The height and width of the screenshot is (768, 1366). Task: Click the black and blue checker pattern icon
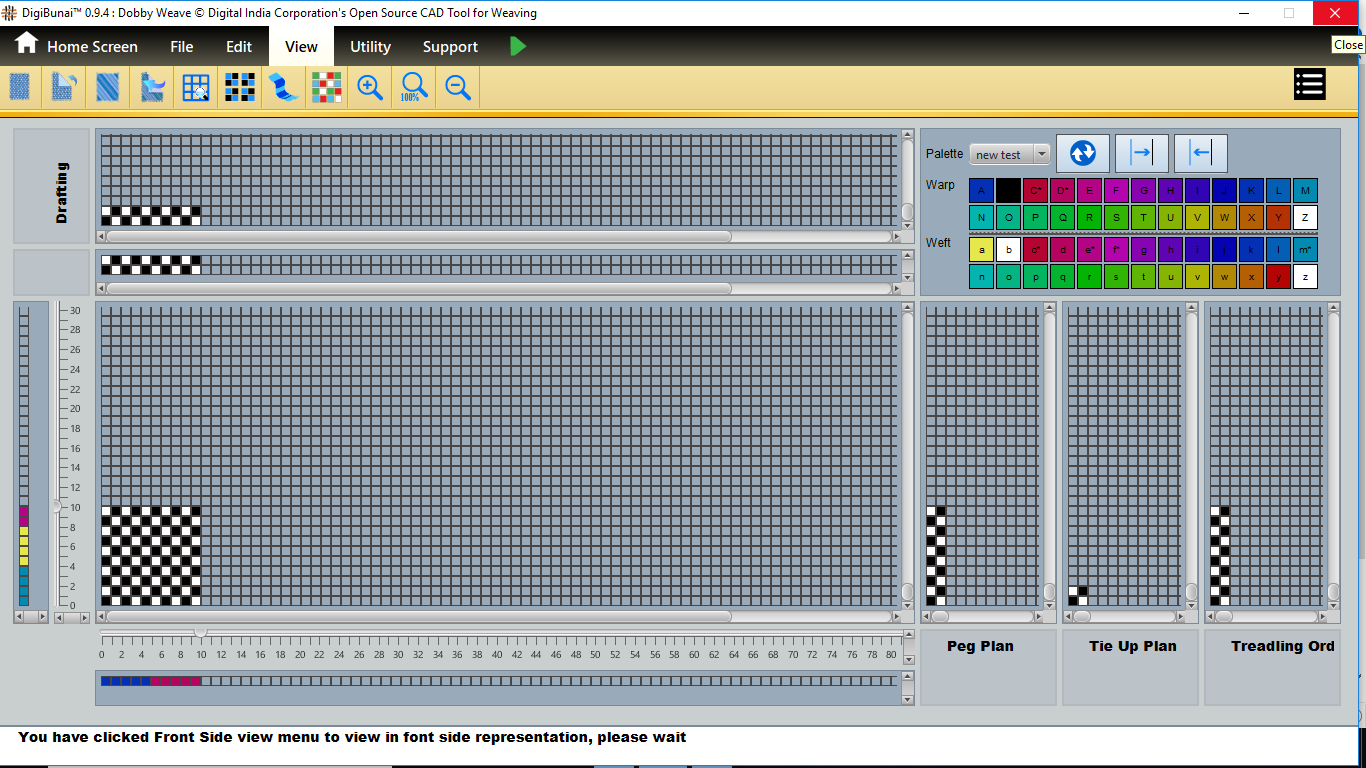pyautogui.click(x=240, y=88)
